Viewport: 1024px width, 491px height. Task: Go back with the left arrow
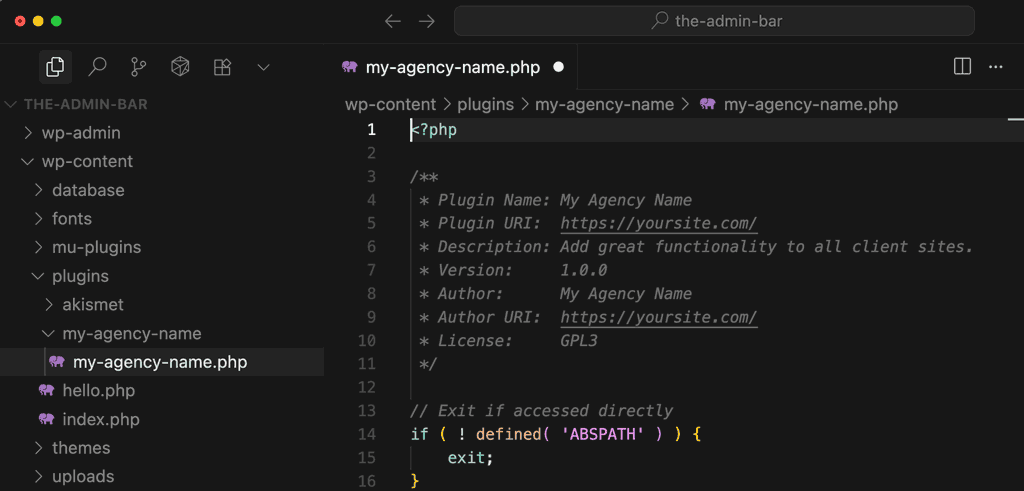click(392, 22)
